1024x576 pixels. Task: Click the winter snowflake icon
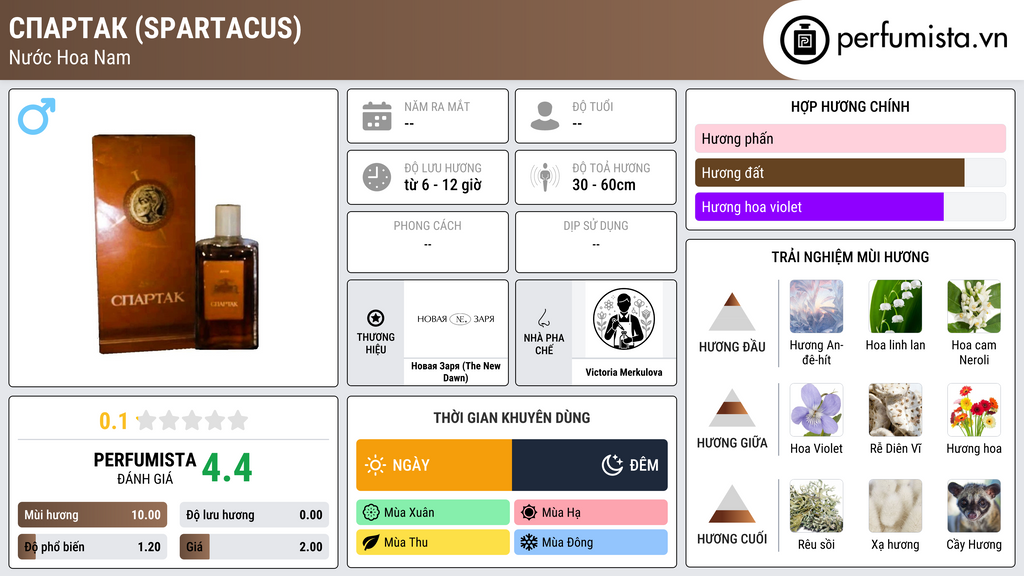529,542
